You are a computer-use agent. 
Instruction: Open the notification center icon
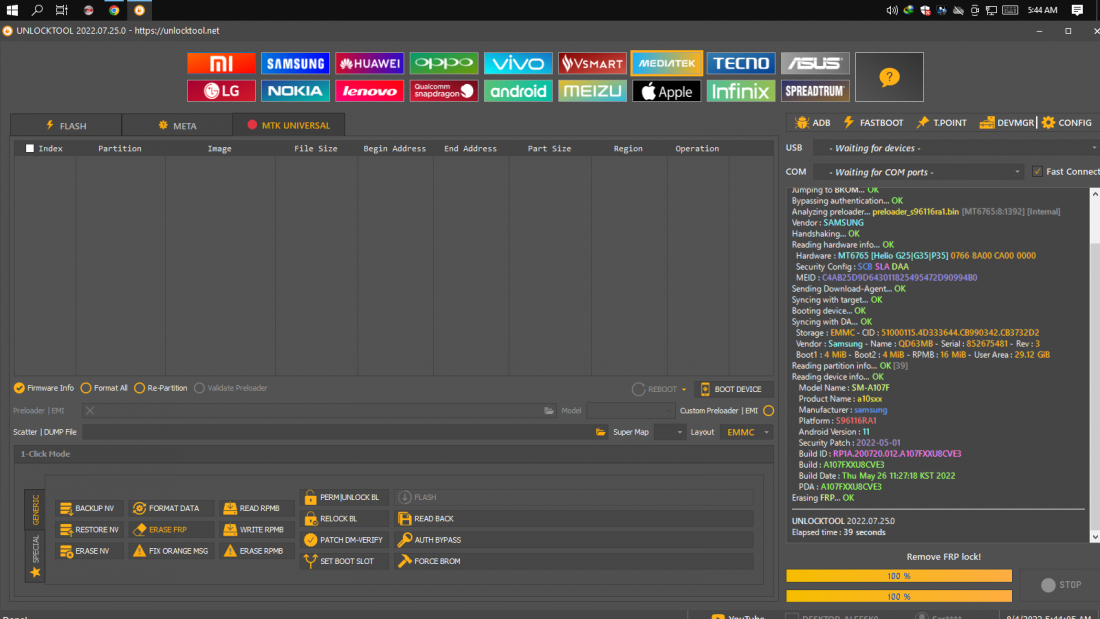pyautogui.click(x=1078, y=10)
